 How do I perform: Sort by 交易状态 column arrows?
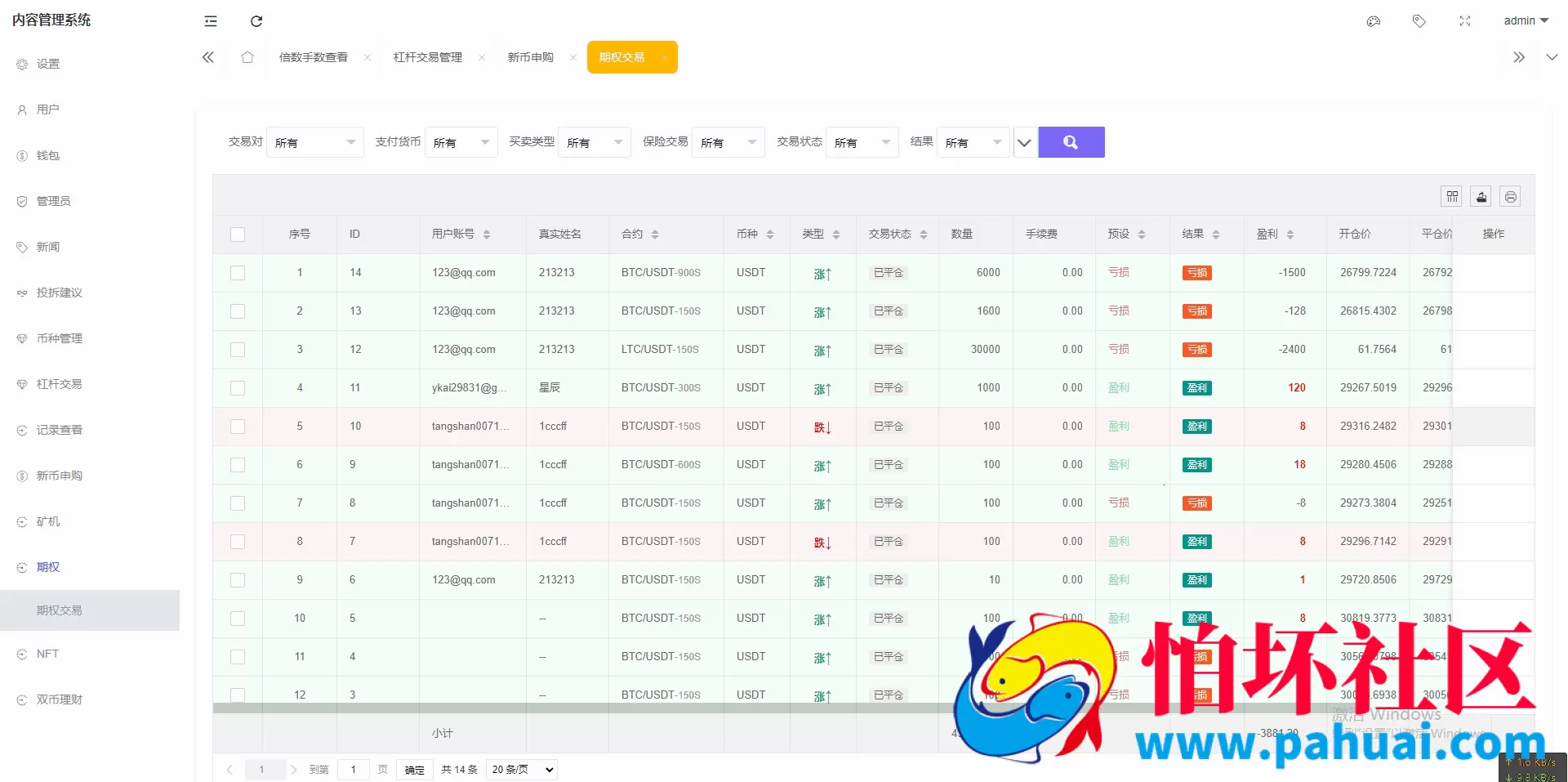pyautogui.click(x=924, y=235)
